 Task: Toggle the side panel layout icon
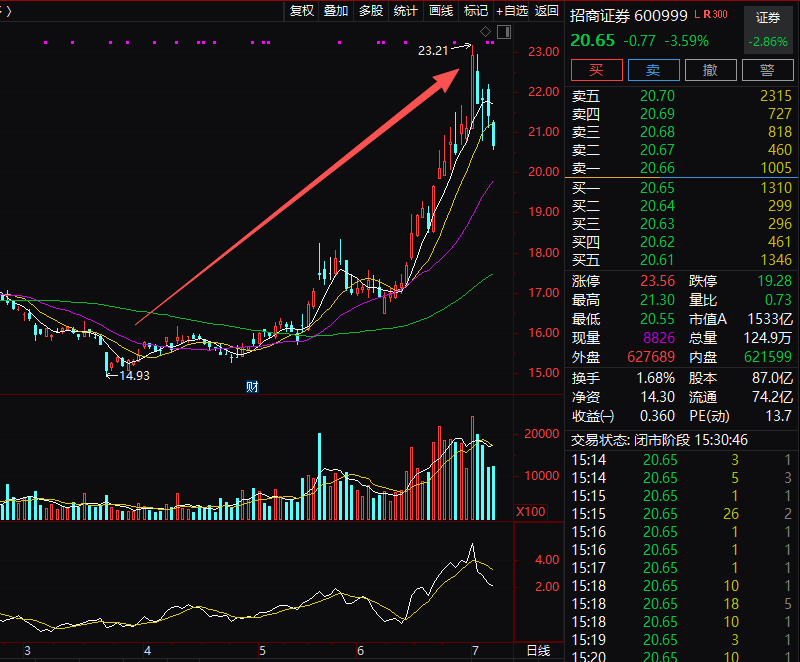coord(504,32)
